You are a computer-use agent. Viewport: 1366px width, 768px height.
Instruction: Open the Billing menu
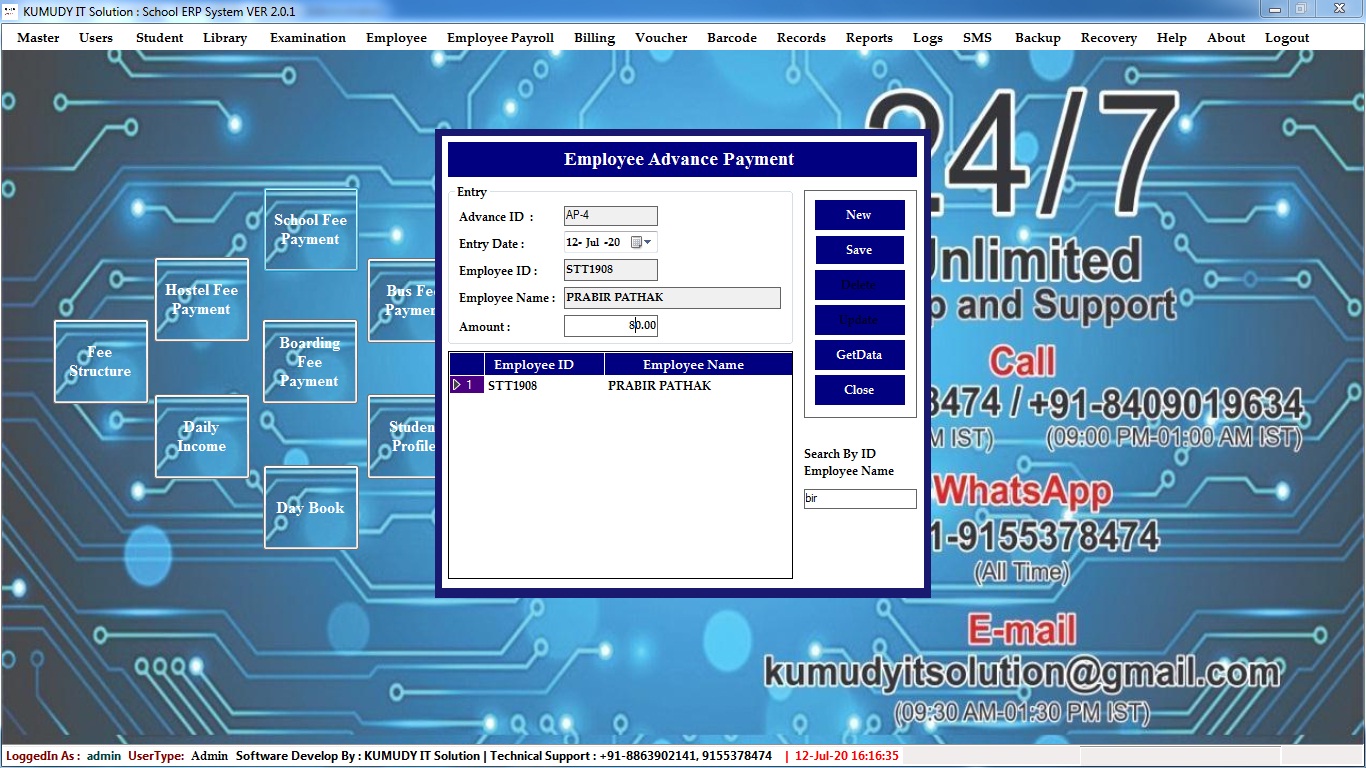point(594,38)
